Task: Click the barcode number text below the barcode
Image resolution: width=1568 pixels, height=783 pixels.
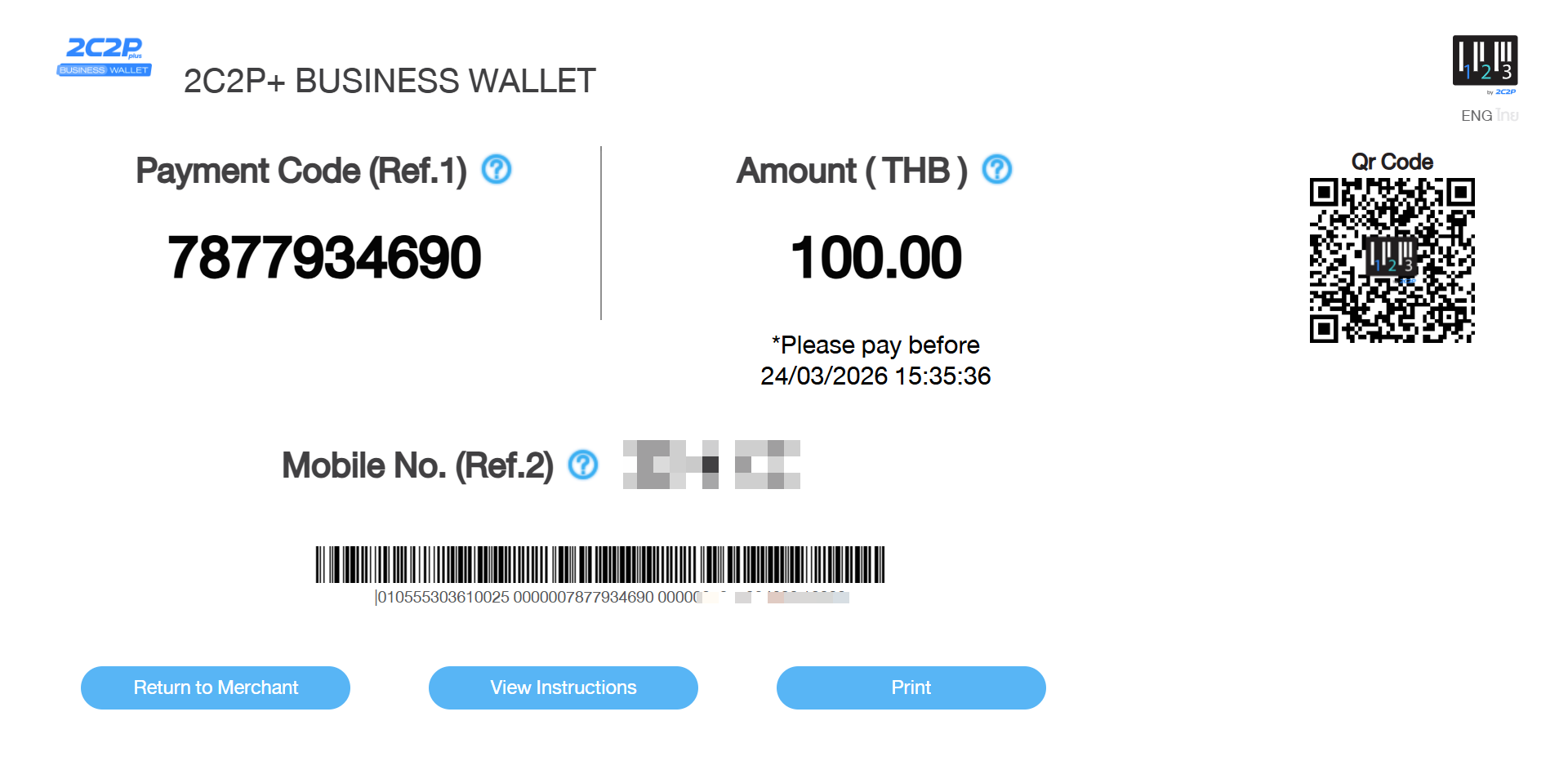Action: pos(539,598)
